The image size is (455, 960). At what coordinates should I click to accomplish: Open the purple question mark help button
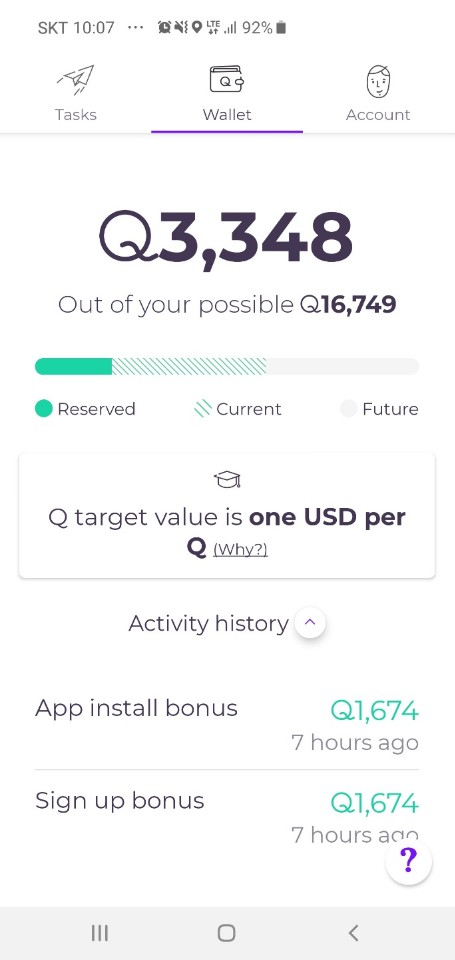point(408,861)
